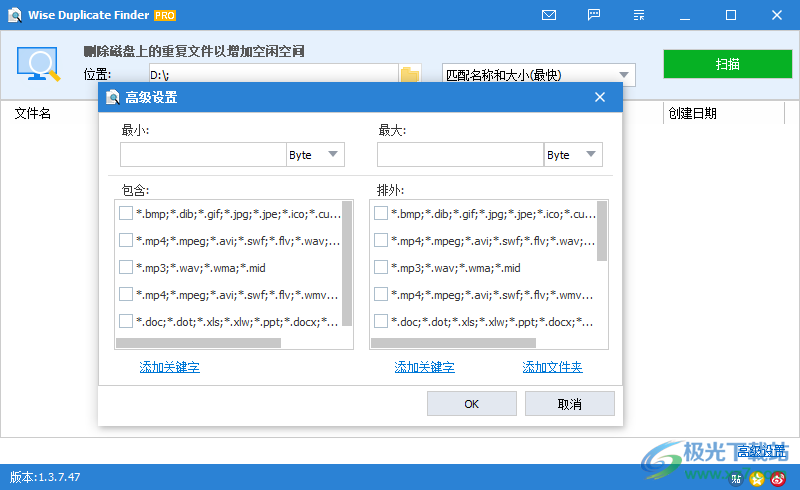The image size is (800, 490).
Task: Click the star favorite icon in status bar
Action: (x=757, y=479)
